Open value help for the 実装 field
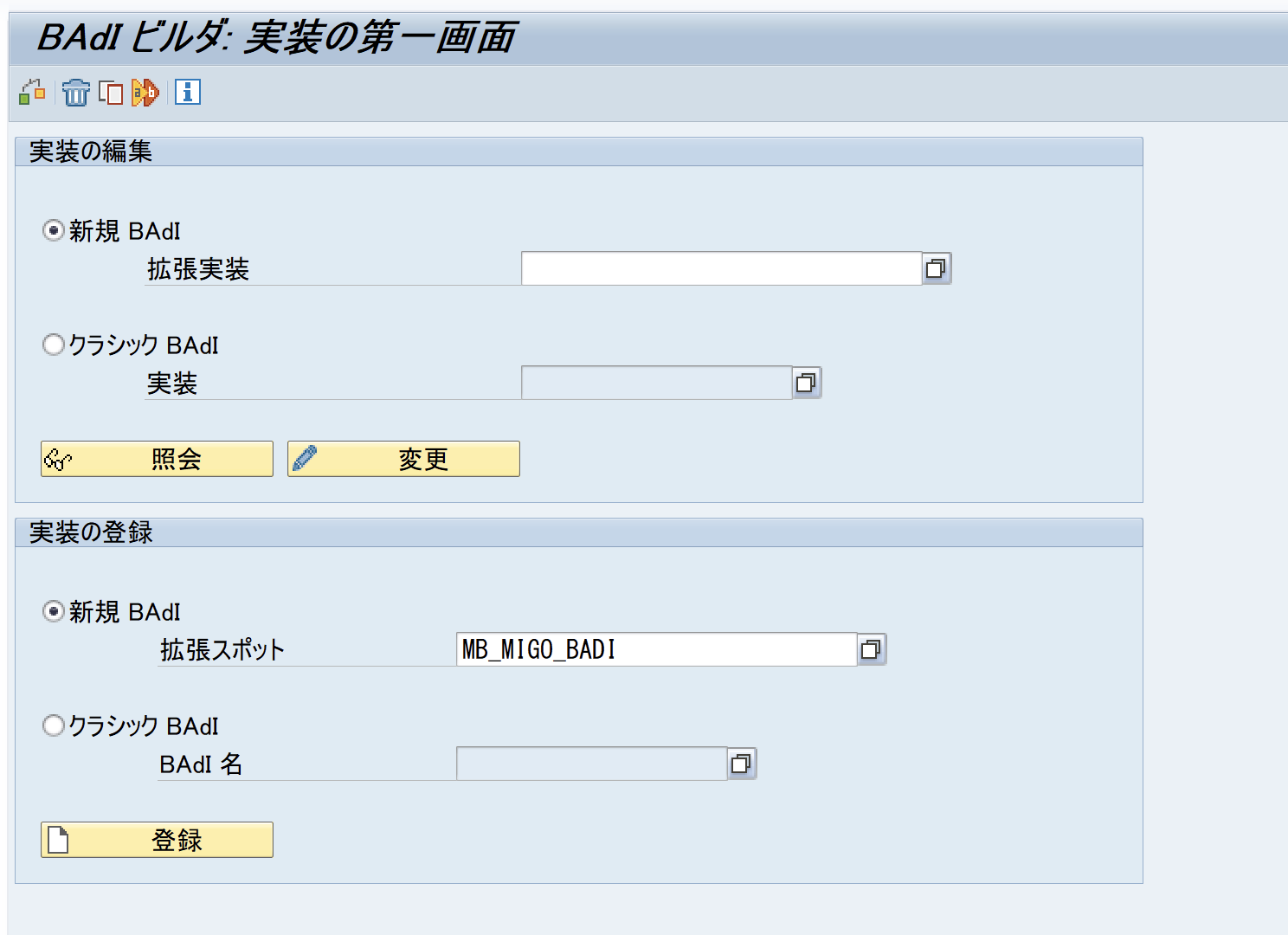Viewport: 1288px width, 935px height. 806,383
